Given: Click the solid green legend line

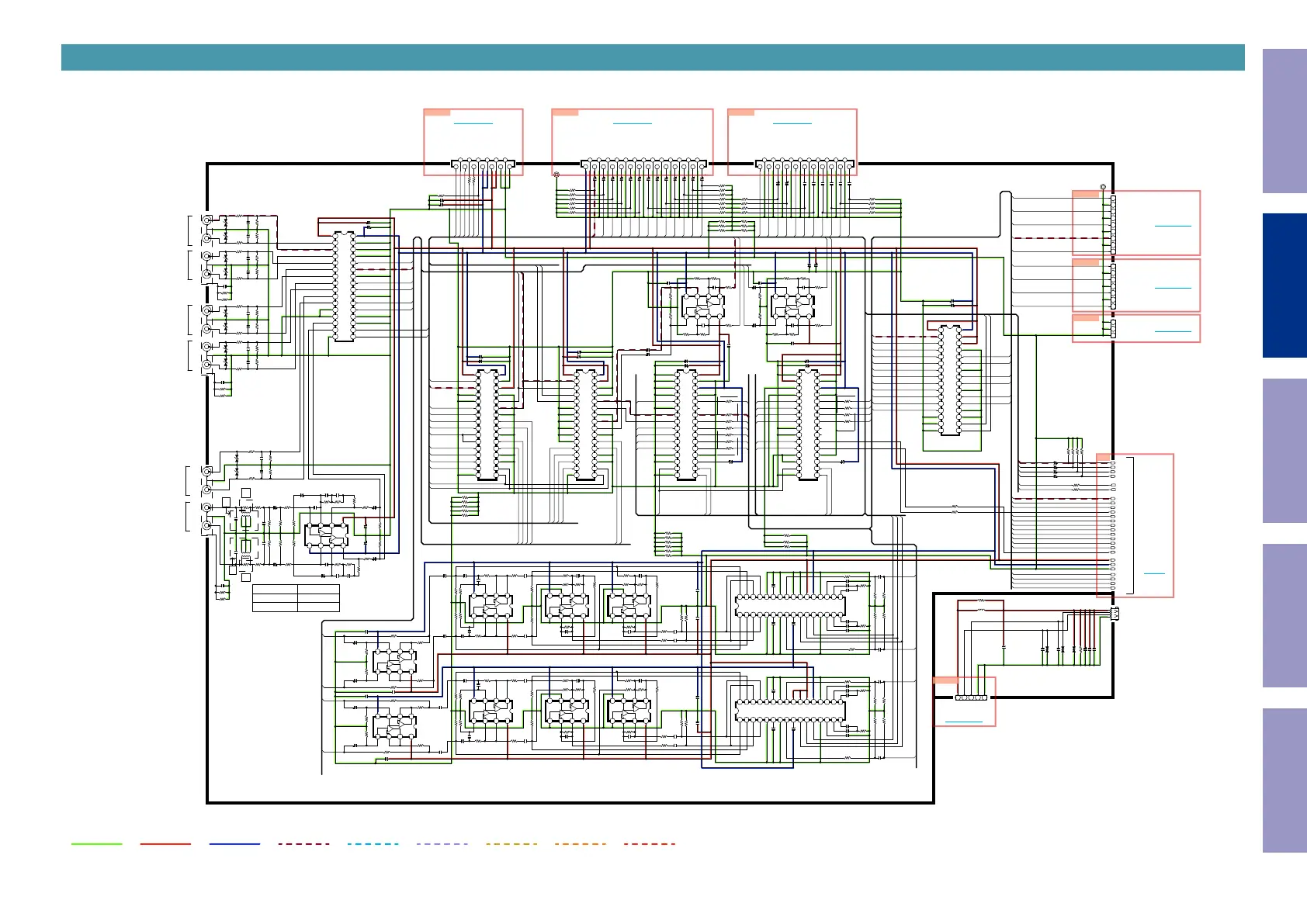Looking at the screenshot, I should [x=96, y=843].
